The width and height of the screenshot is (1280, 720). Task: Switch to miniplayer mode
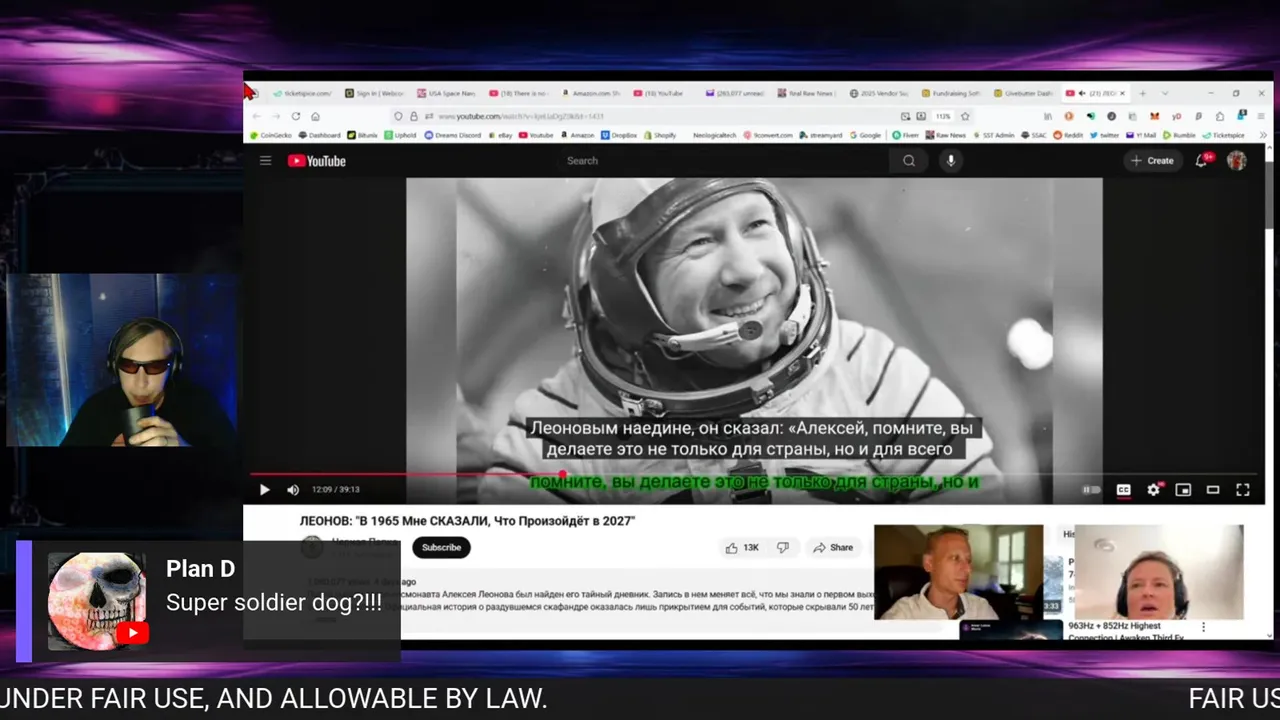coord(1183,490)
